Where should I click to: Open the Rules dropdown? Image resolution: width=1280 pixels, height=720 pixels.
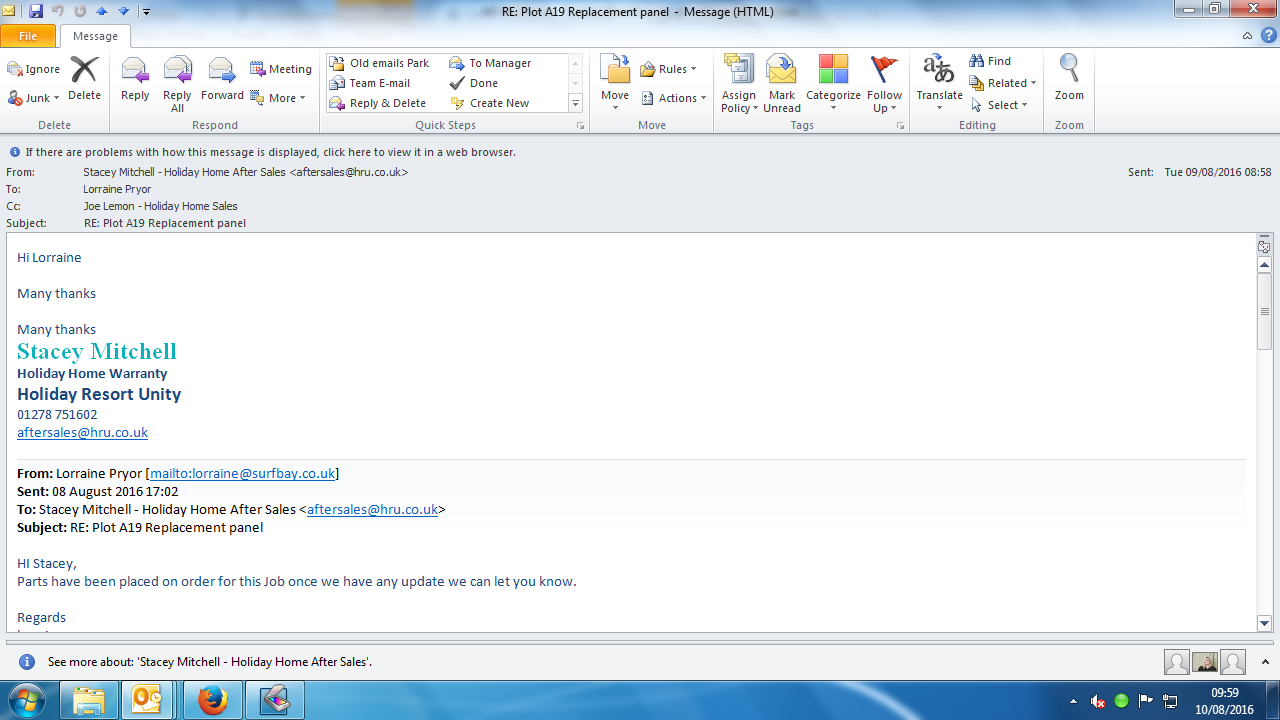pyautogui.click(x=669, y=69)
